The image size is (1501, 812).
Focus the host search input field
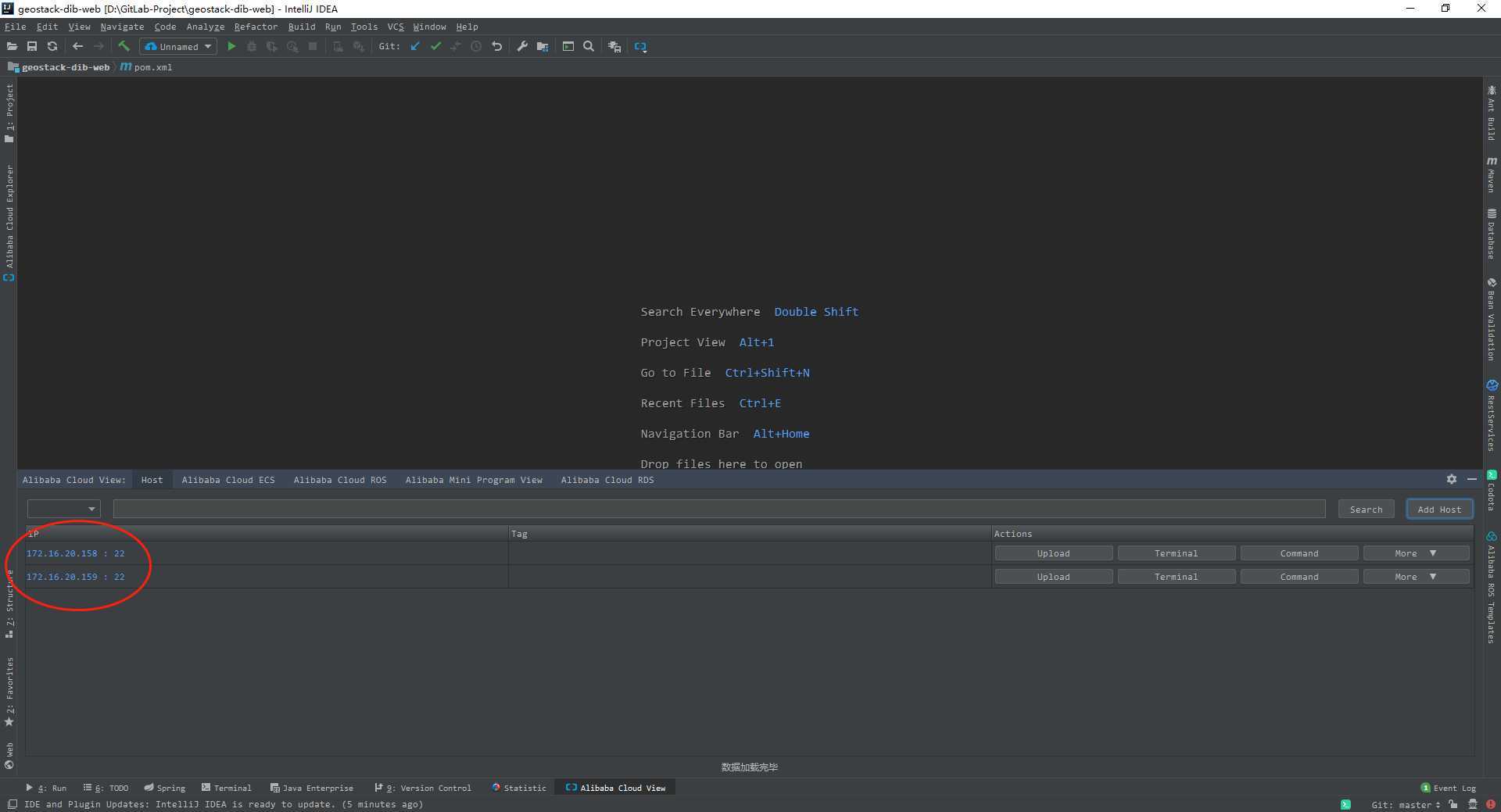[719, 509]
